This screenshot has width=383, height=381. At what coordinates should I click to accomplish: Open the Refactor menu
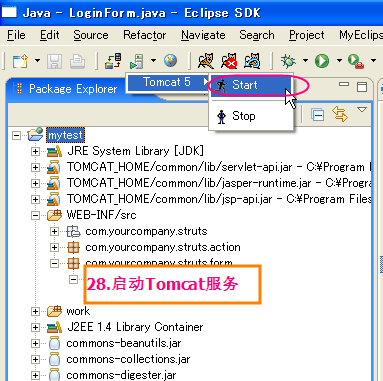coord(145,35)
